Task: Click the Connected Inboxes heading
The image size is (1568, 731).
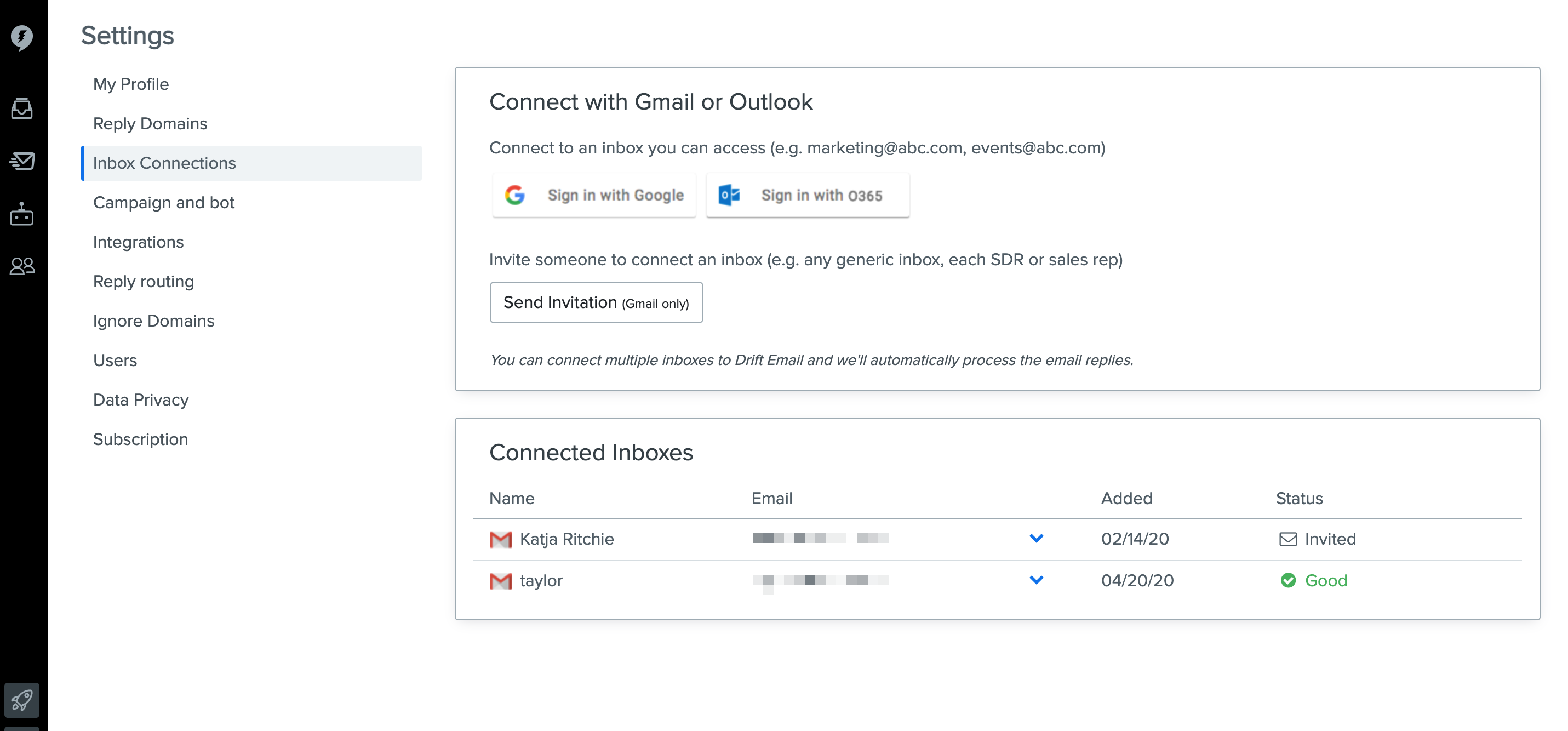Action: [591, 453]
